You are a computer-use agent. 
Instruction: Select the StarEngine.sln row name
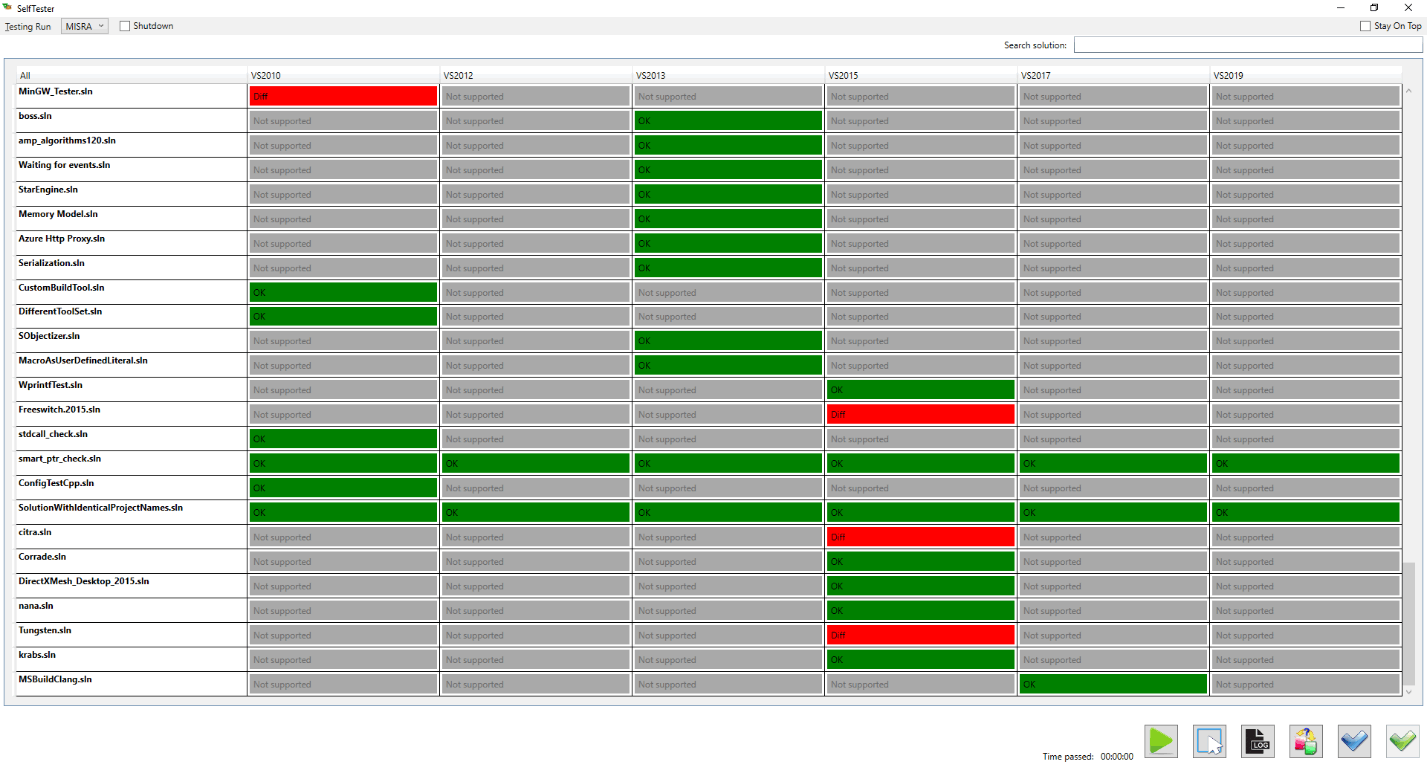tap(48, 189)
